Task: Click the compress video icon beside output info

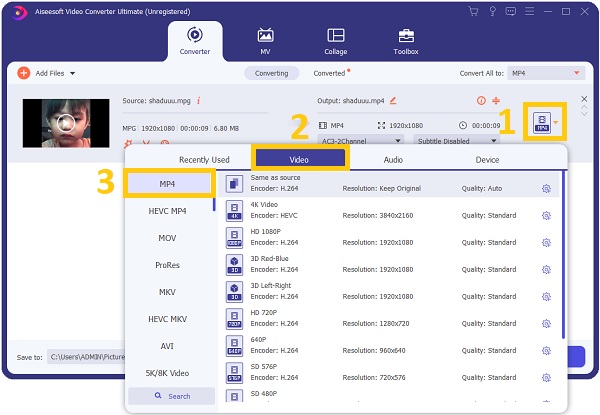Action: (496, 101)
